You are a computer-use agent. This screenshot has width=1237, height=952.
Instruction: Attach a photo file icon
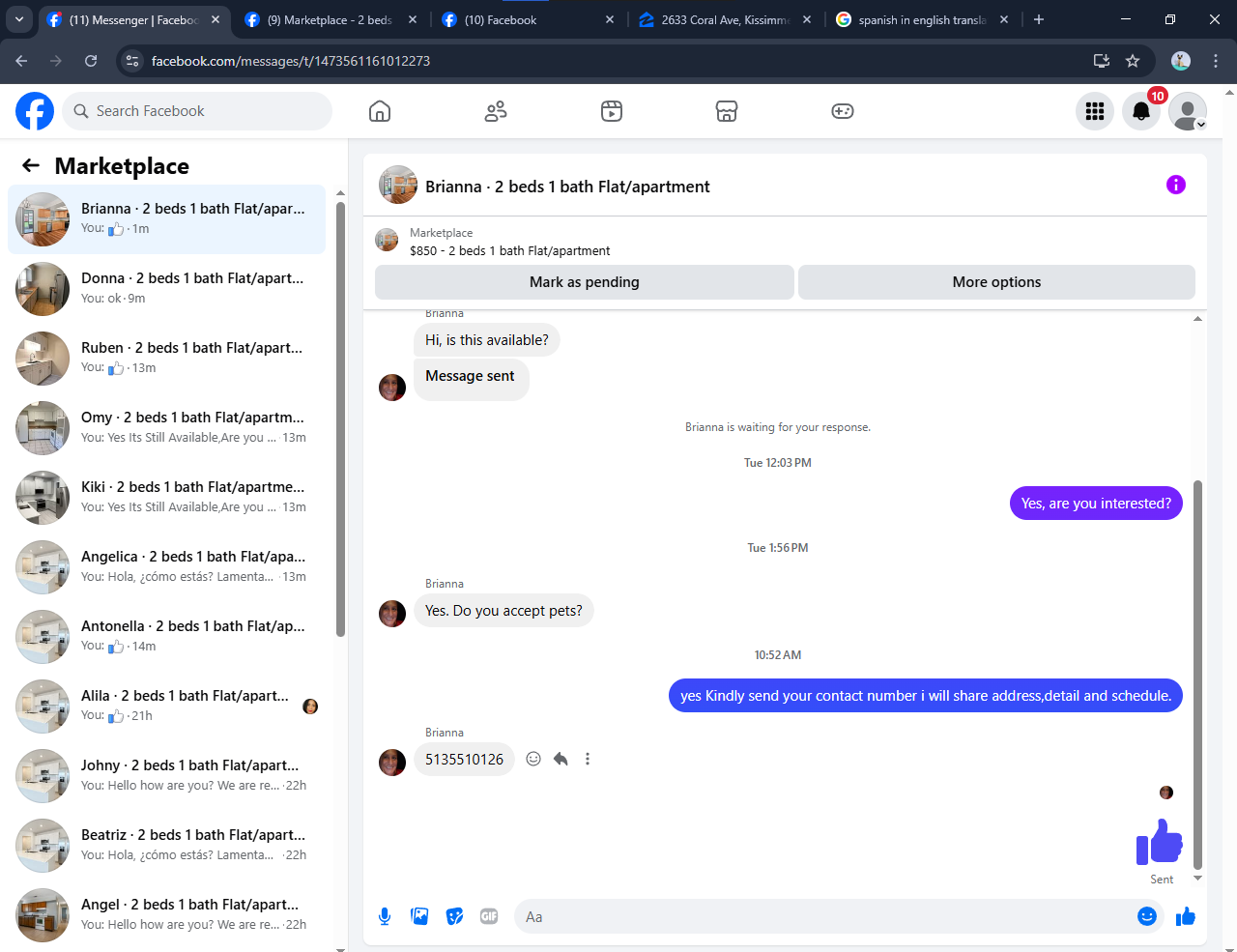419,916
